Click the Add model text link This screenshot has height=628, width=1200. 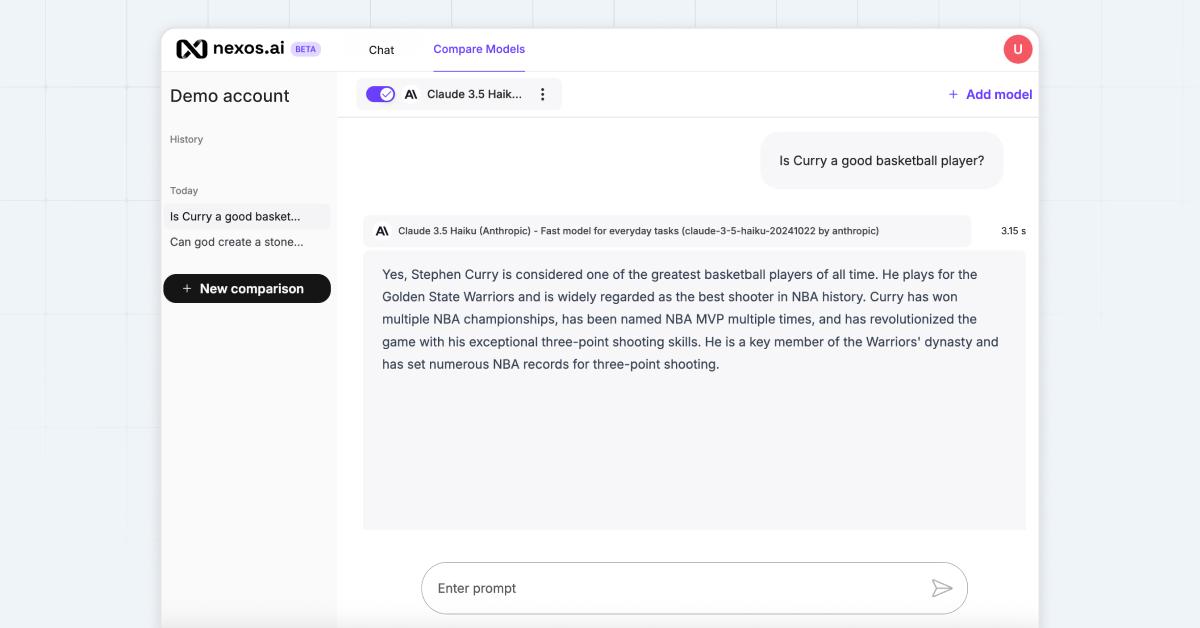pyautogui.click(x=998, y=94)
